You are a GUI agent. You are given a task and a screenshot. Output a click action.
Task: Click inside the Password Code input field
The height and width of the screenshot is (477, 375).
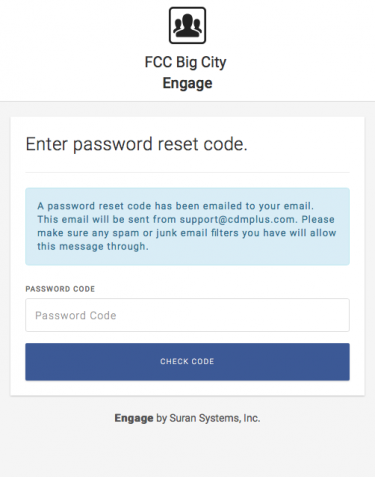(x=187, y=315)
